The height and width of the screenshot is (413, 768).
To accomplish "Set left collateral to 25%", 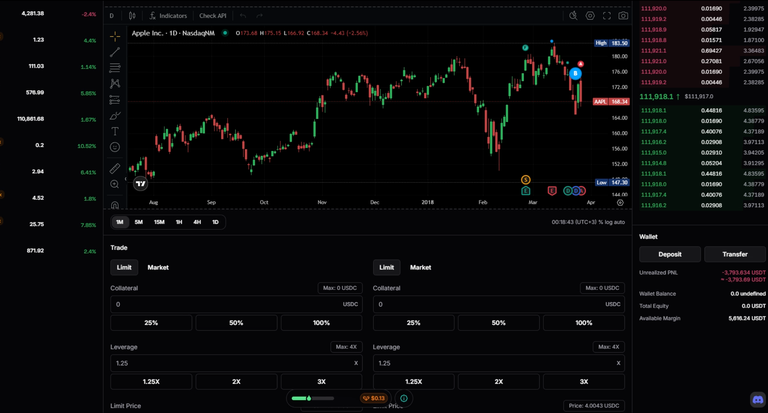I will click(151, 323).
